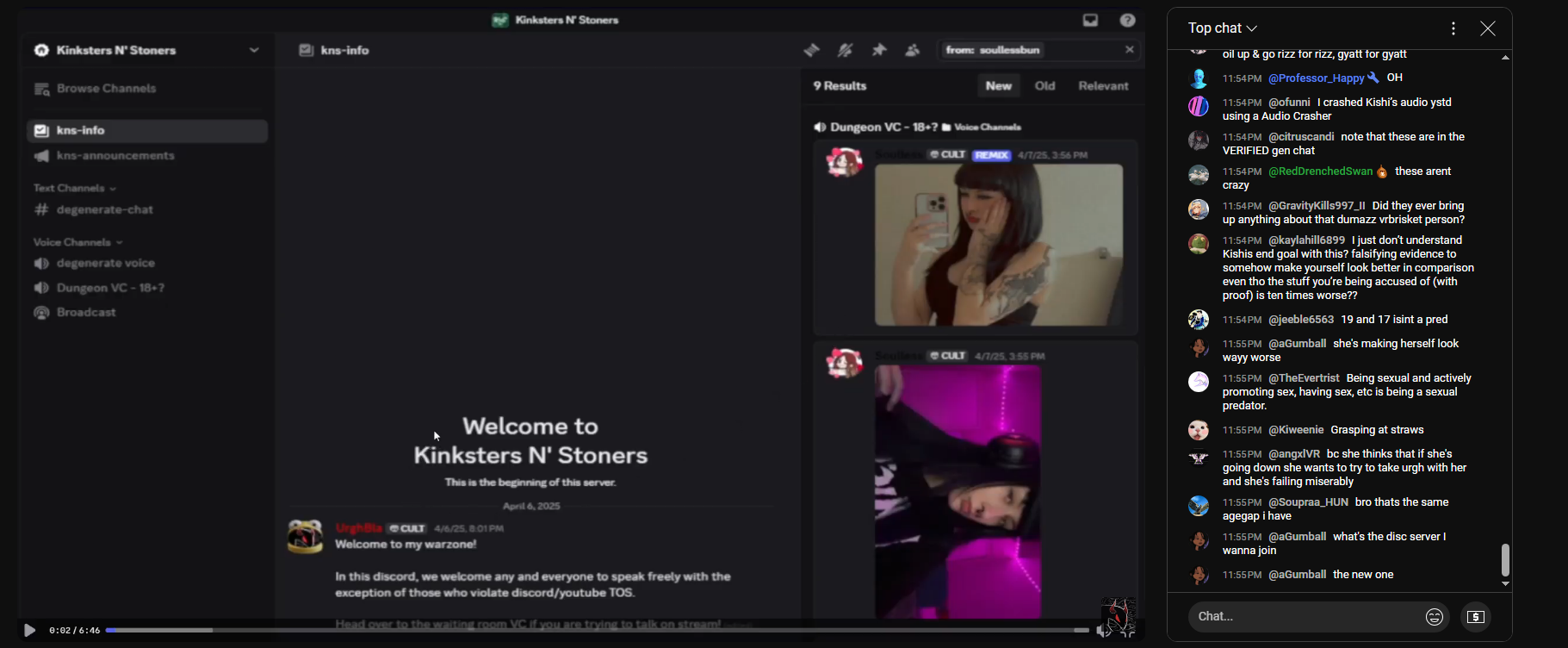Click @jeeble6563's avatar in chat
Image resolution: width=1568 pixels, height=648 pixels.
point(1199,320)
